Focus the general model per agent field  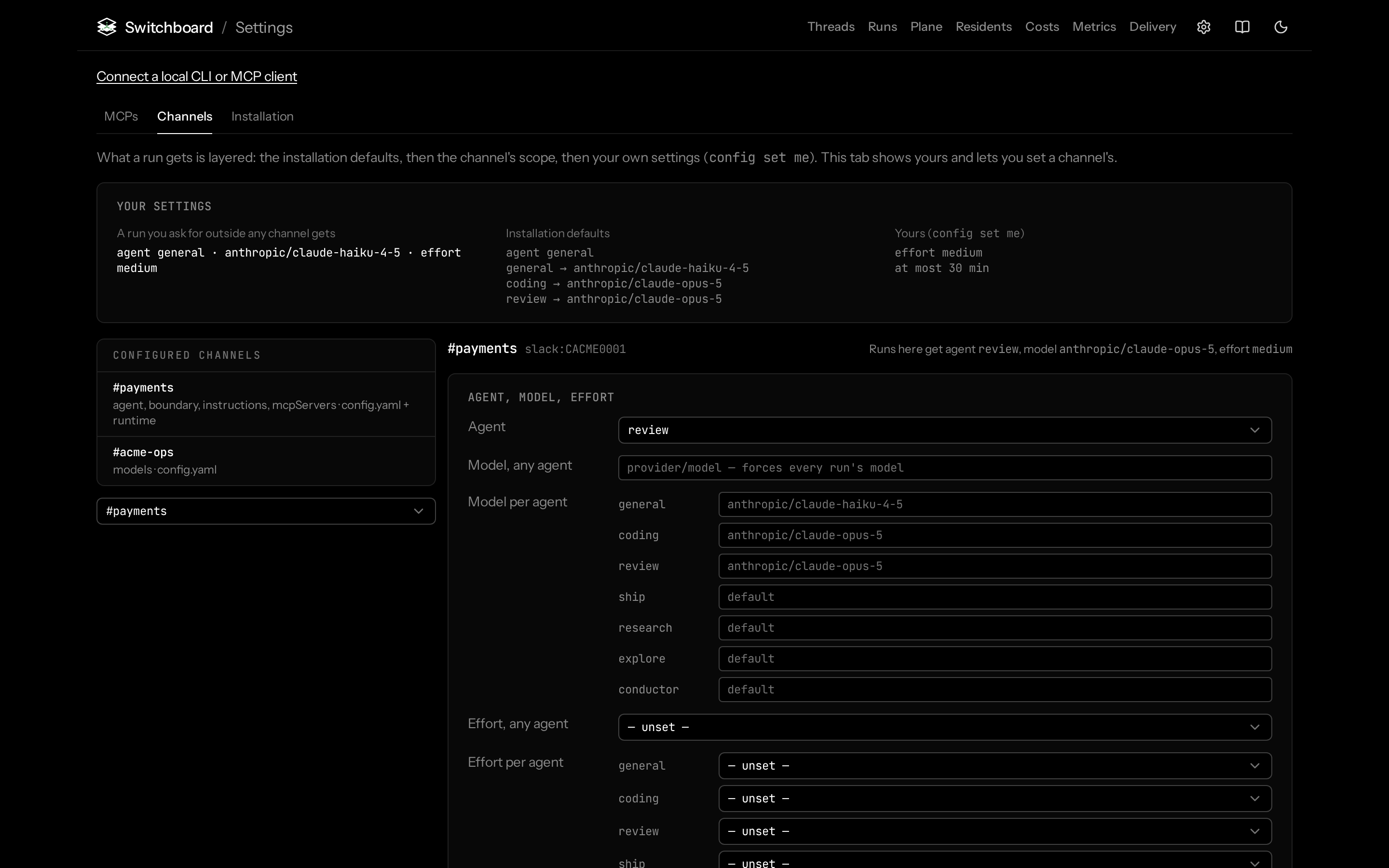tap(995, 504)
